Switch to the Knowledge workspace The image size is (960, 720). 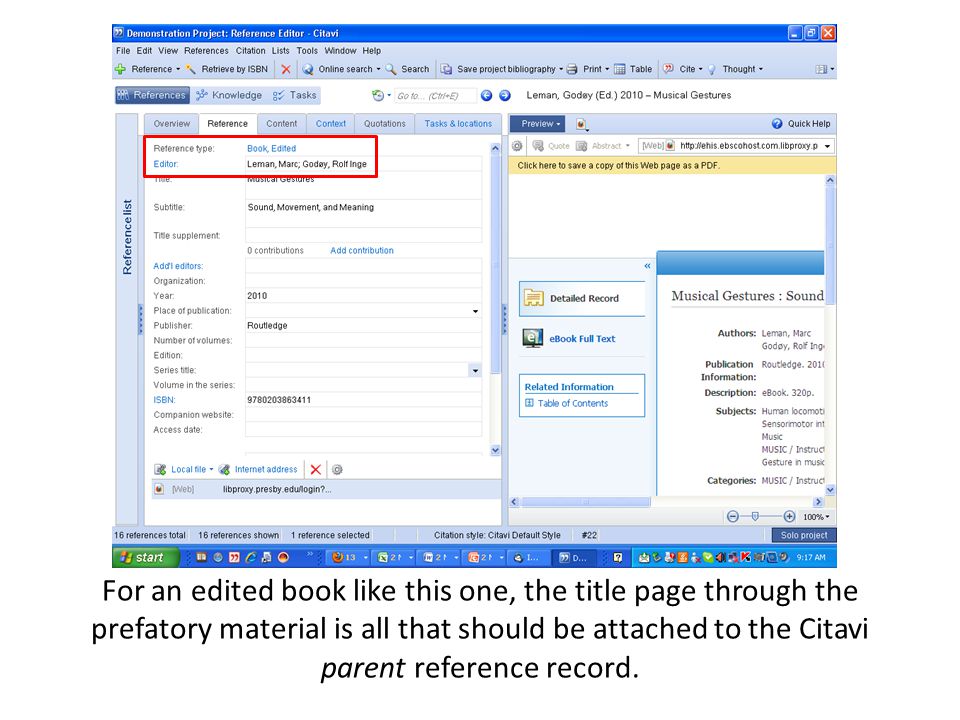coord(229,96)
